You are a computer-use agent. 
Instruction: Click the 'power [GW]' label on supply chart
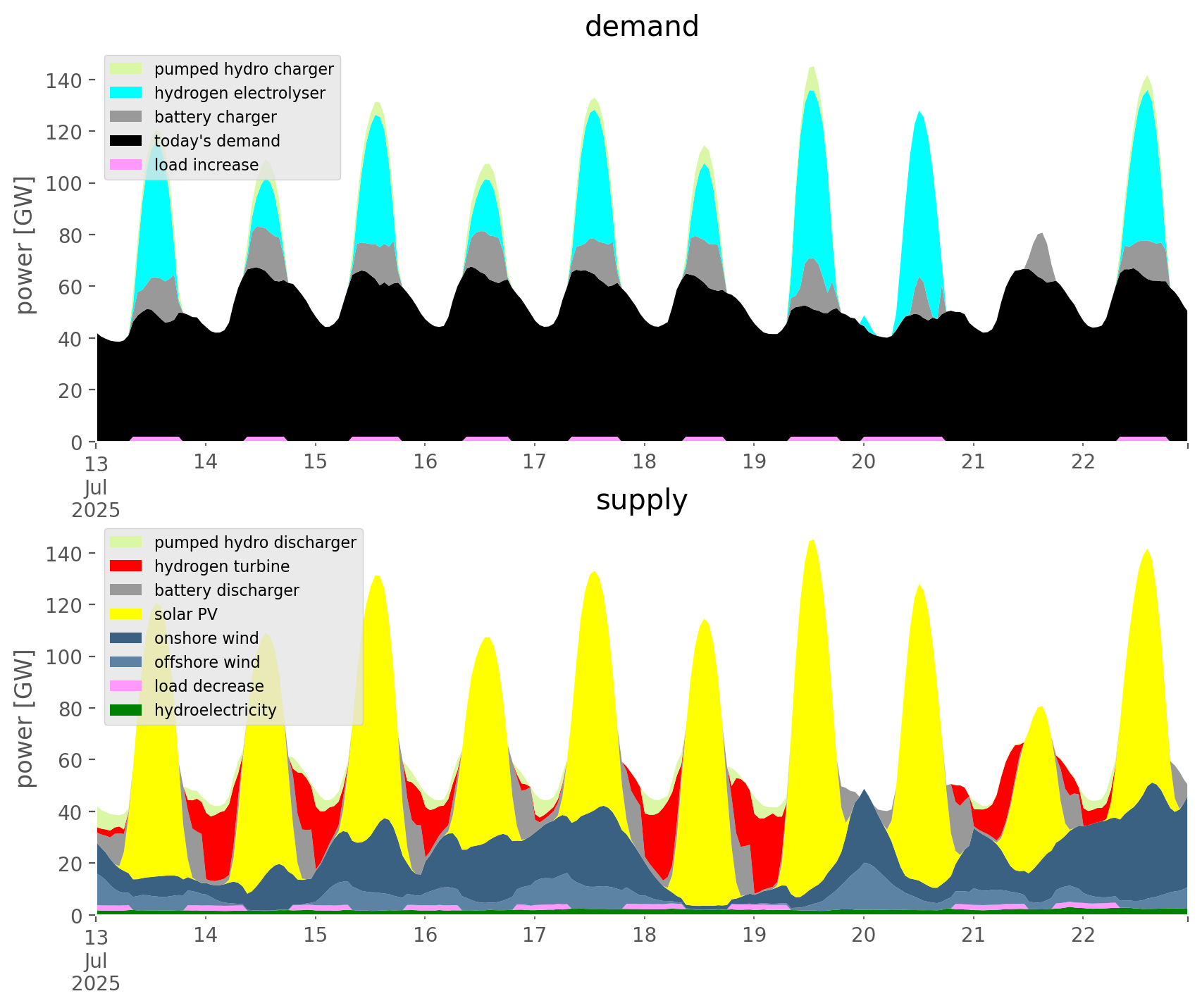pos(25,718)
